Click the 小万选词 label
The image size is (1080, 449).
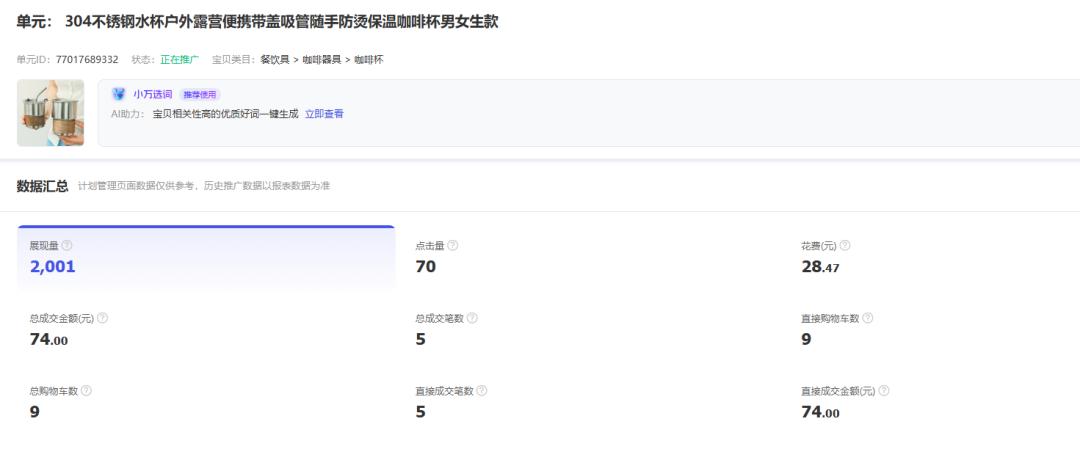(153, 94)
